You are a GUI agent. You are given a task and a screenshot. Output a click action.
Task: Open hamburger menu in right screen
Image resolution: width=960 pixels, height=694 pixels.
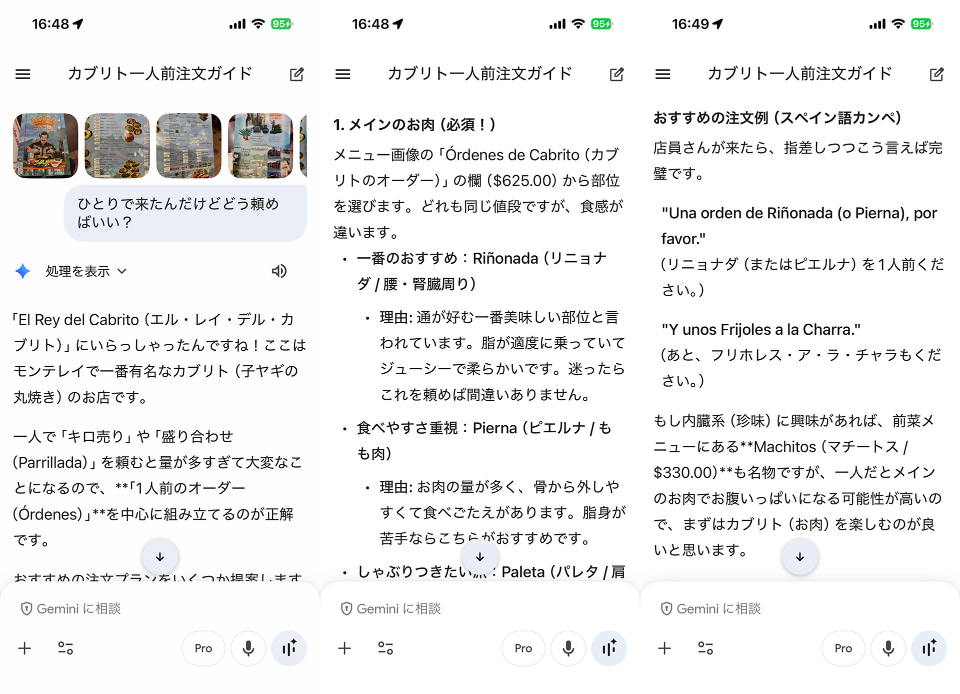(662, 74)
